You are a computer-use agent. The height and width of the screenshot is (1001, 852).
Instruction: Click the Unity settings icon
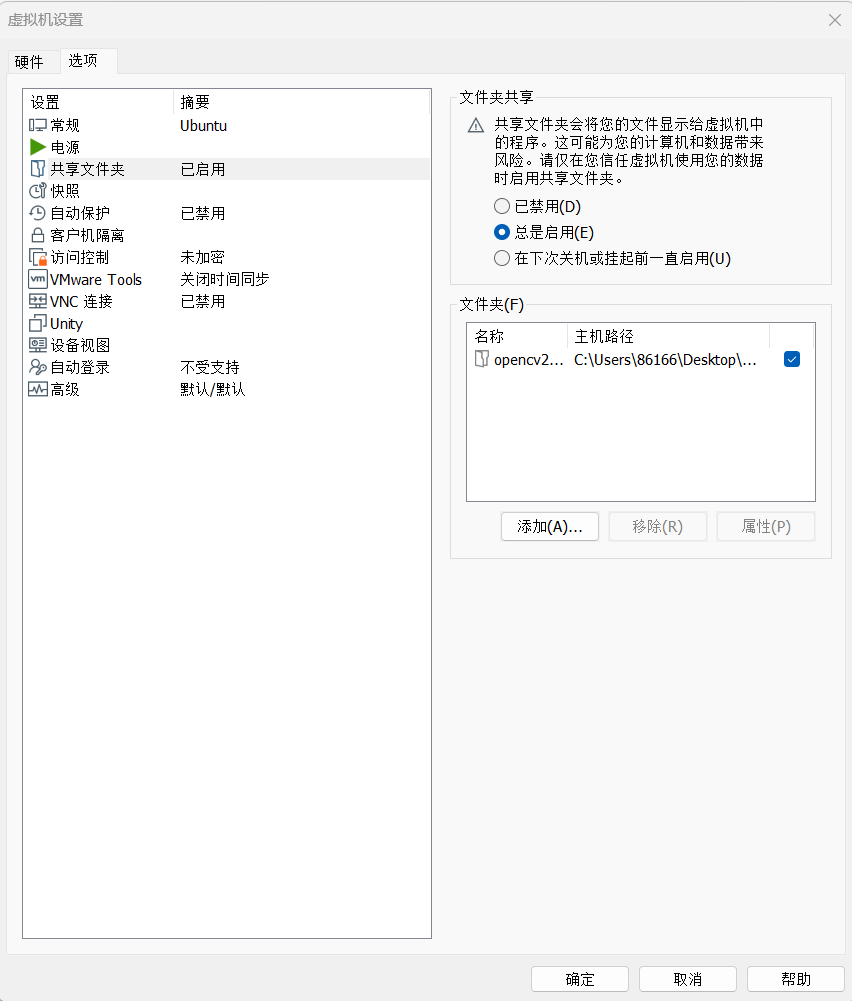(x=38, y=323)
